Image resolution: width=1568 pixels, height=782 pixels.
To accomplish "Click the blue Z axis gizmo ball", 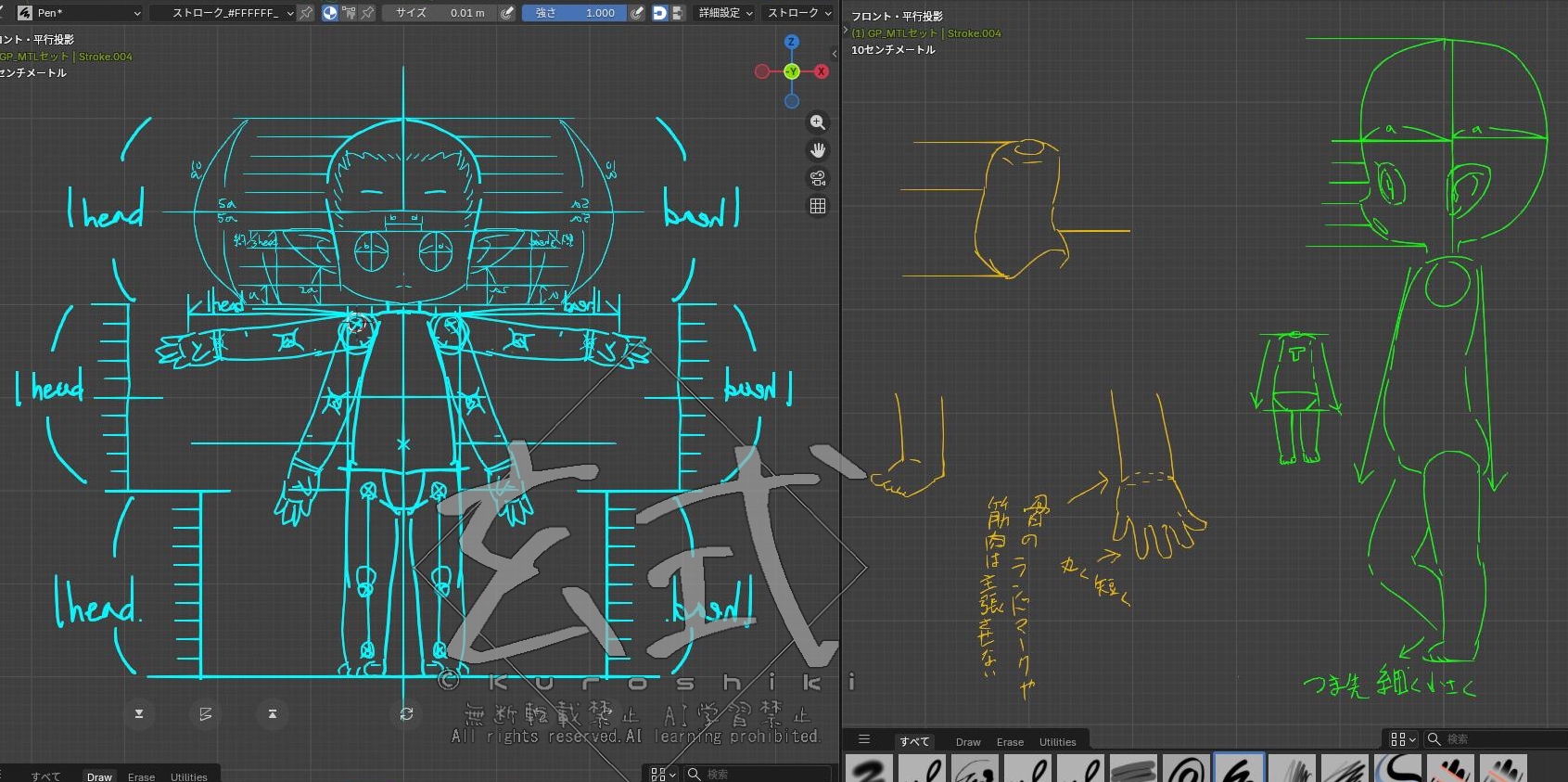I will click(791, 42).
